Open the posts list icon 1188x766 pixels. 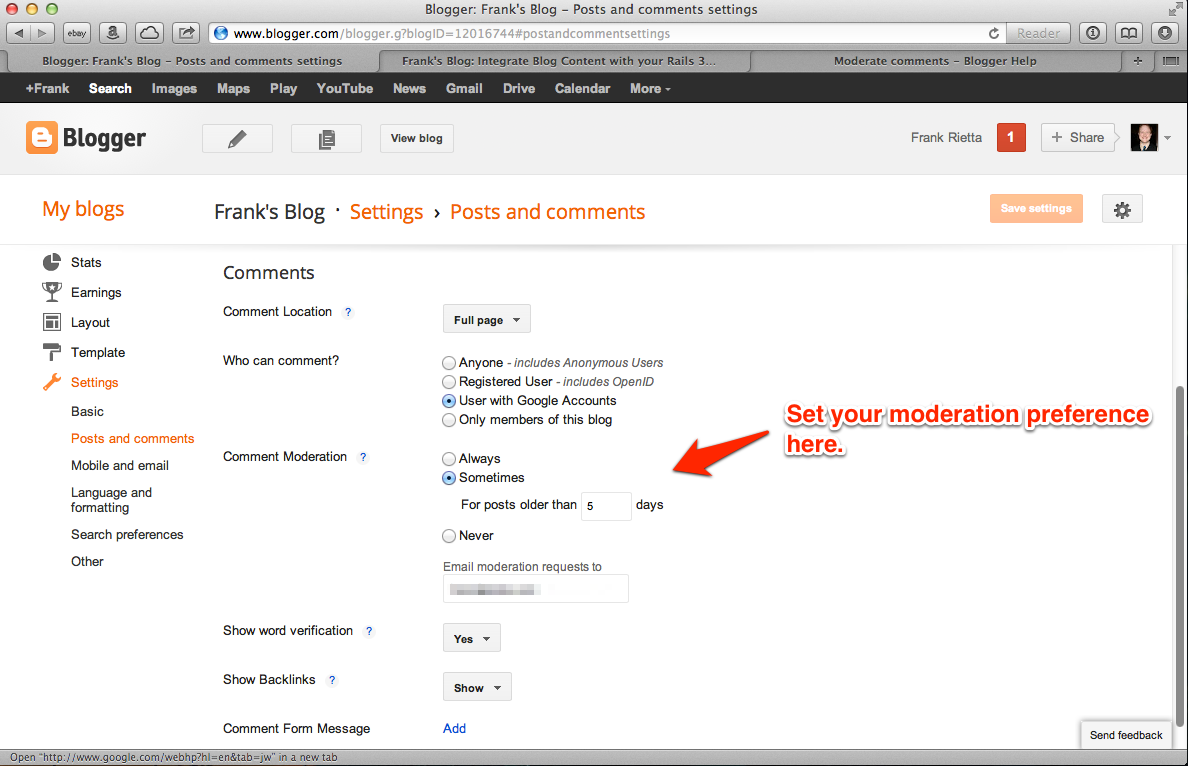[x=327, y=139]
